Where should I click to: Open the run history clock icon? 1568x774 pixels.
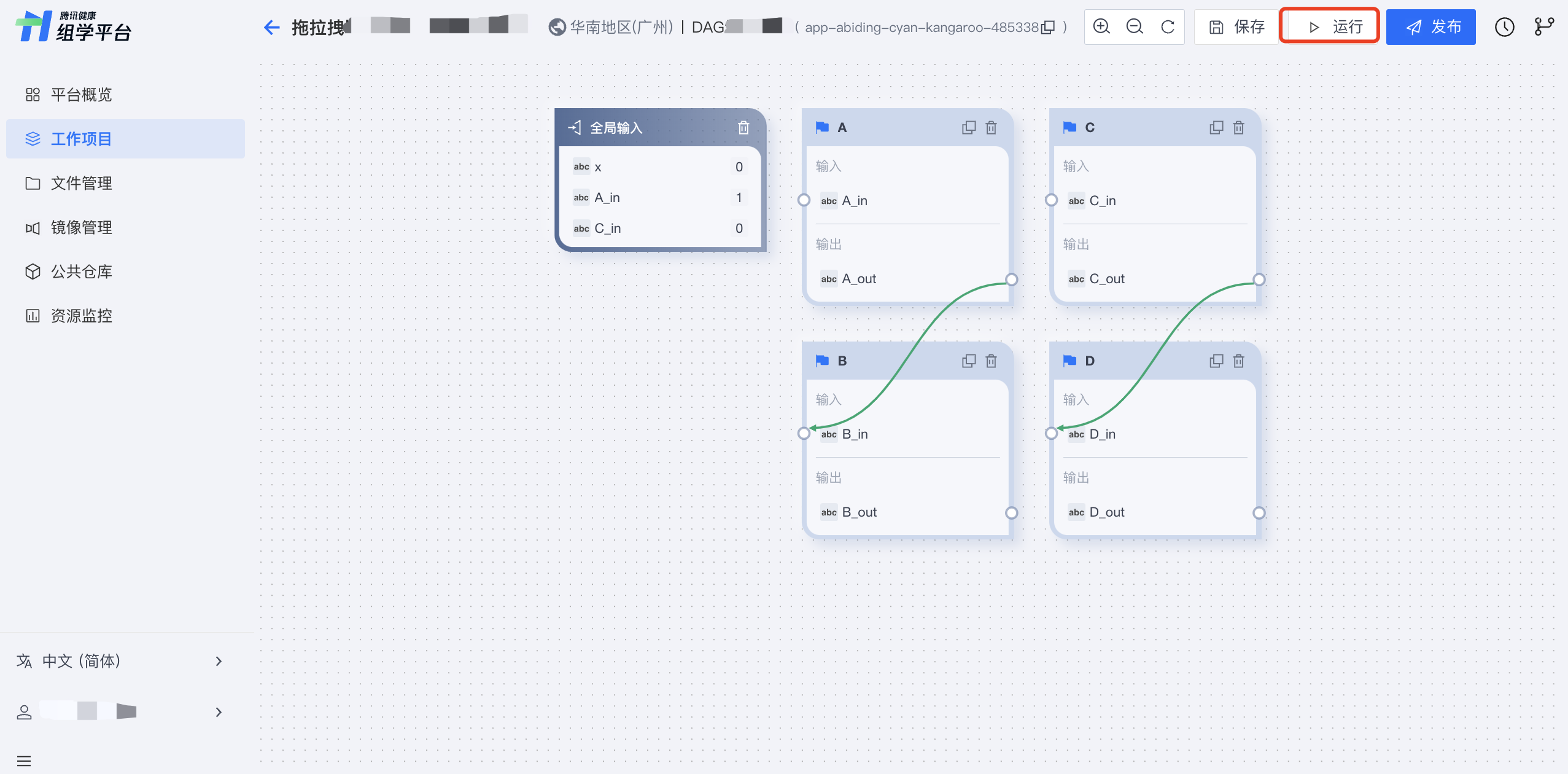(x=1504, y=26)
